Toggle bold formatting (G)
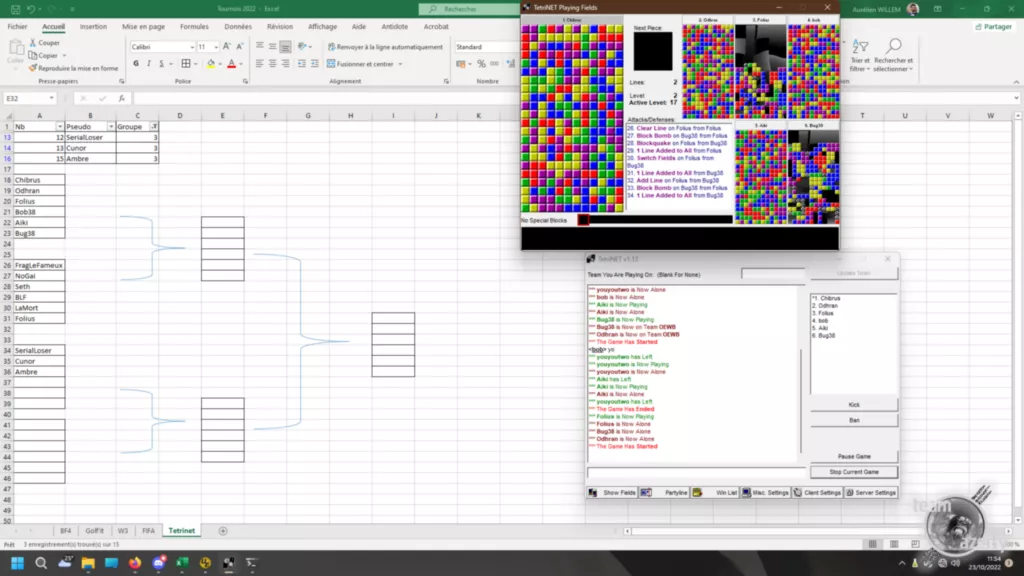Image resolution: width=1024 pixels, height=576 pixels. [x=136, y=64]
